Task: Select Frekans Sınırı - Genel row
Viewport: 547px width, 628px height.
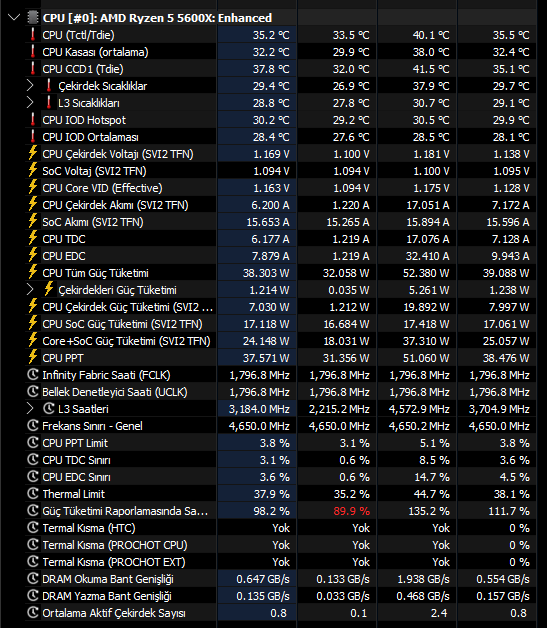Action: click(281, 426)
